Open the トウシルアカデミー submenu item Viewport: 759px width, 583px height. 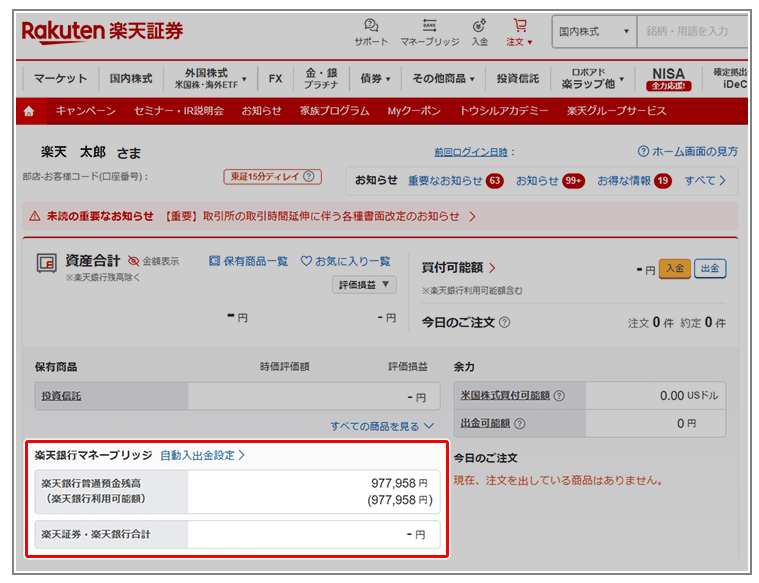click(x=503, y=111)
